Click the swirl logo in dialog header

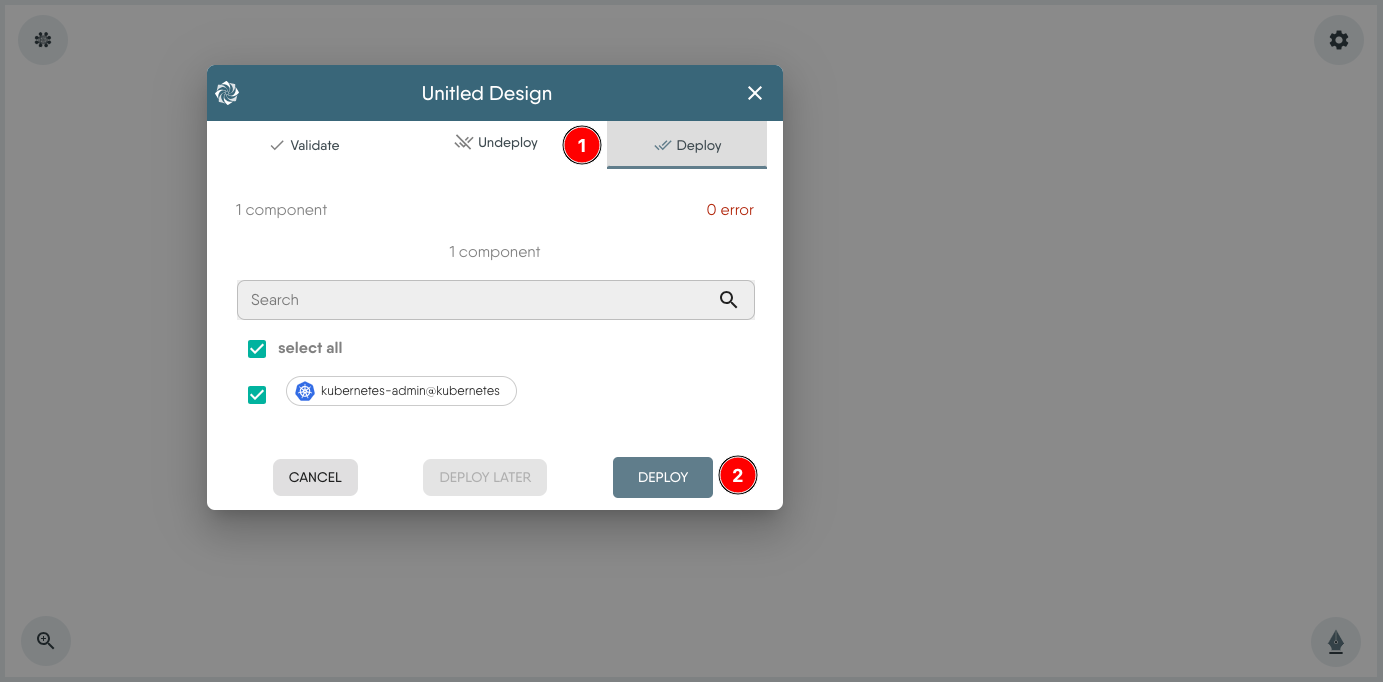[227, 93]
